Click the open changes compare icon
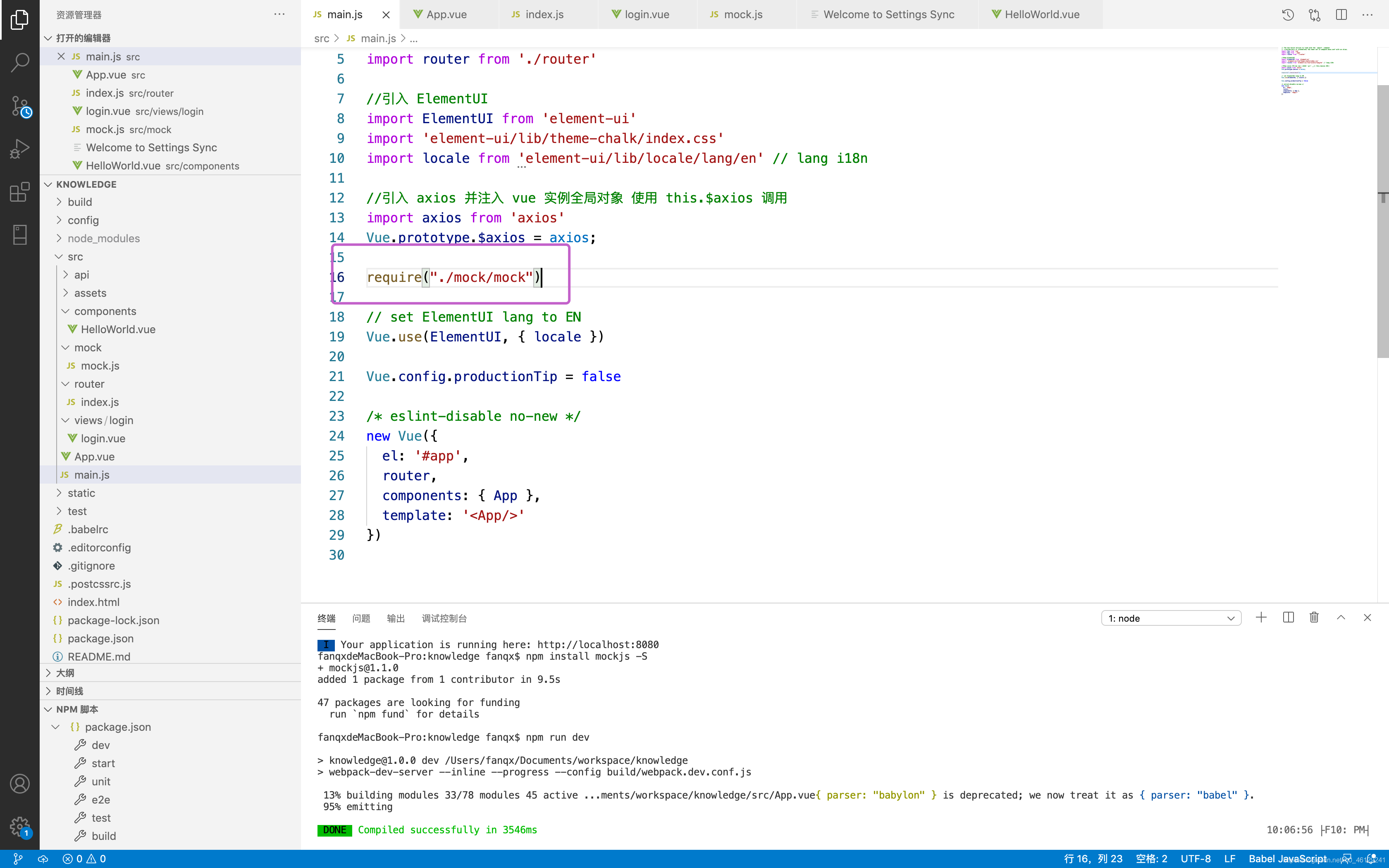 coord(1315,15)
